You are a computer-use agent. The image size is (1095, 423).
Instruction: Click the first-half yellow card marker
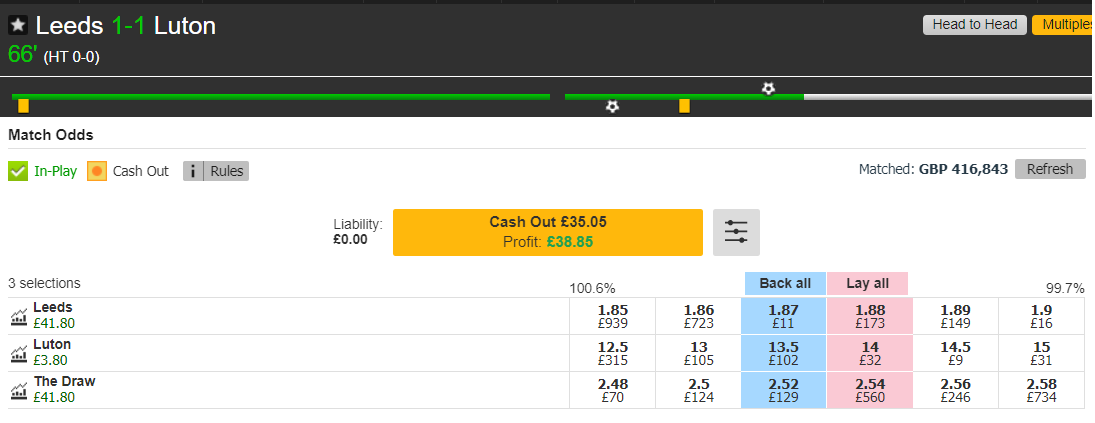point(23,106)
